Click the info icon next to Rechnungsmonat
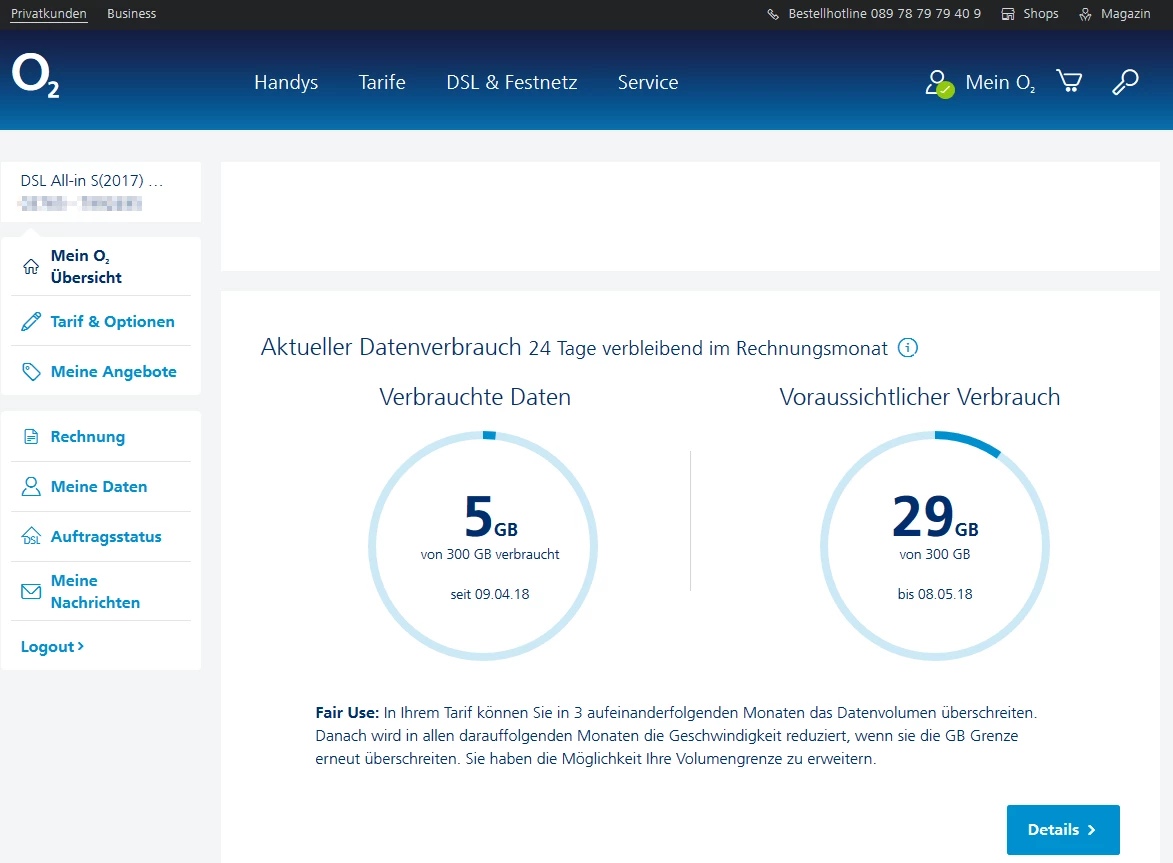1173x863 pixels. coord(907,348)
